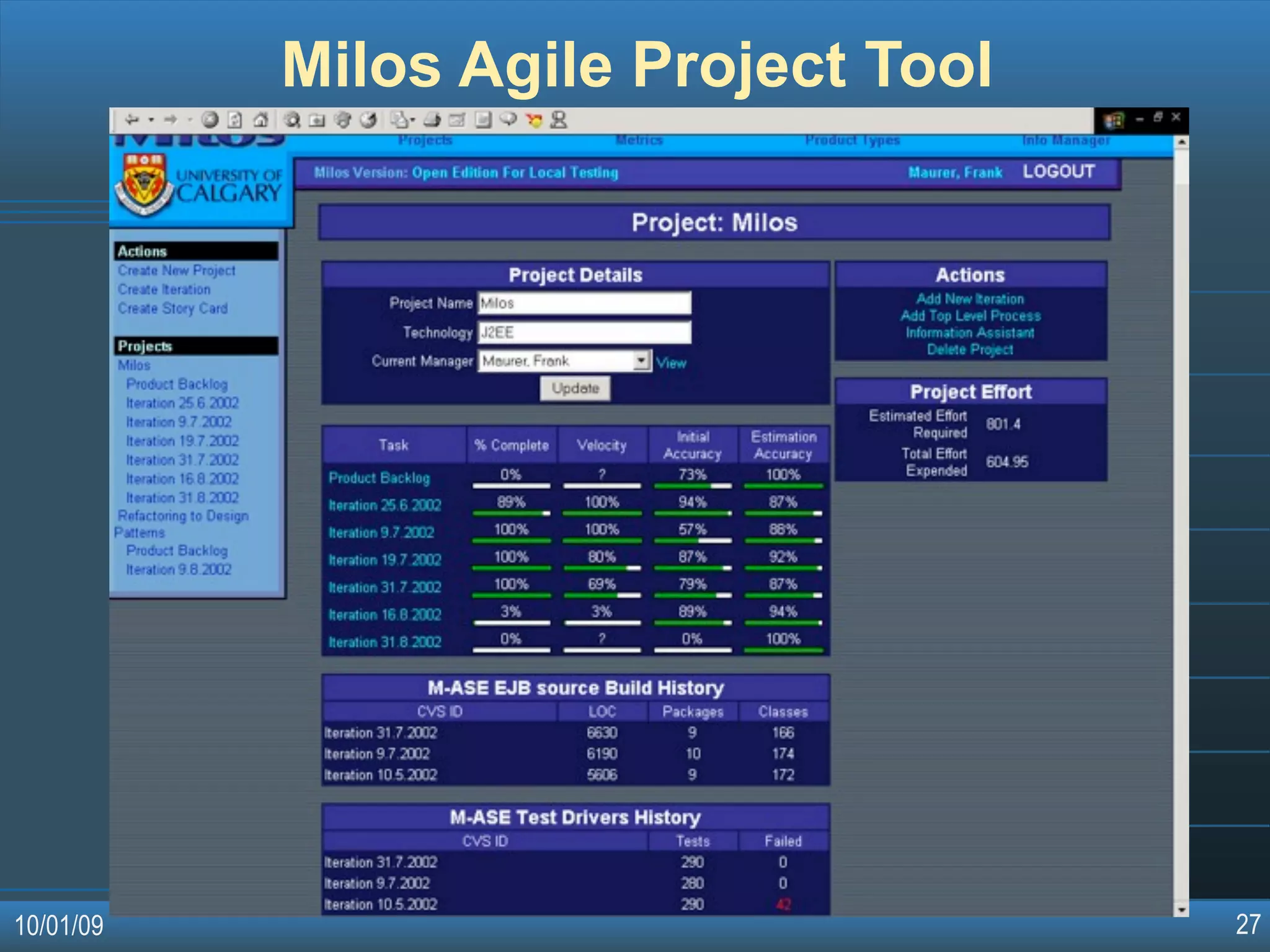Click the Stop loading icon
Viewport: 1270px width, 952px height.
[x=210, y=120]
